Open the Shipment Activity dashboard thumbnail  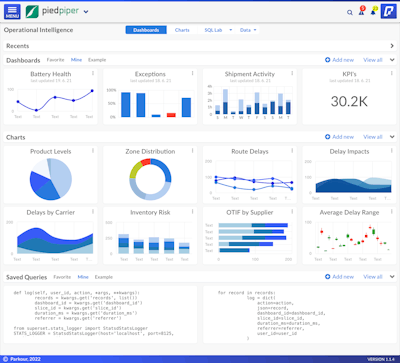[x=250, y=97]
